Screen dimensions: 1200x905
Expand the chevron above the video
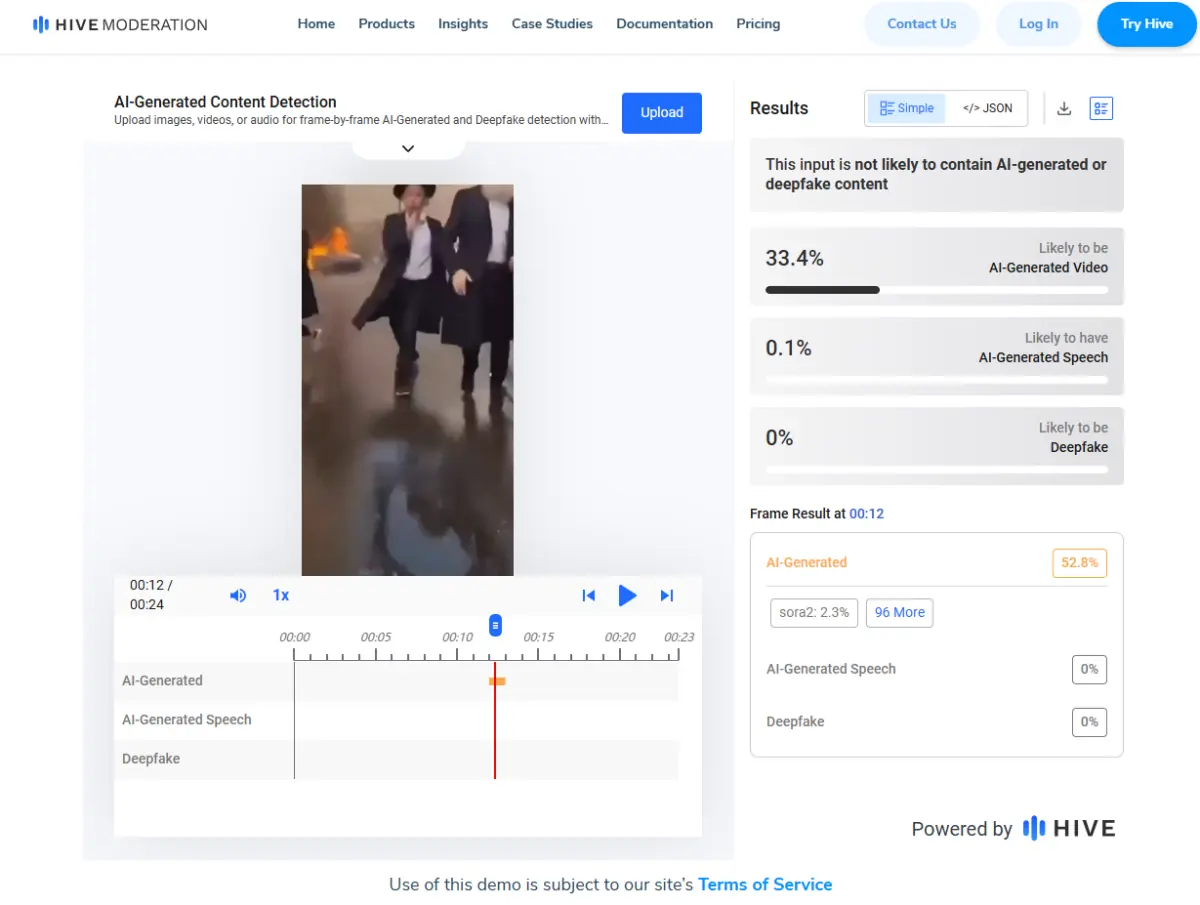click(x=408, y=148)
